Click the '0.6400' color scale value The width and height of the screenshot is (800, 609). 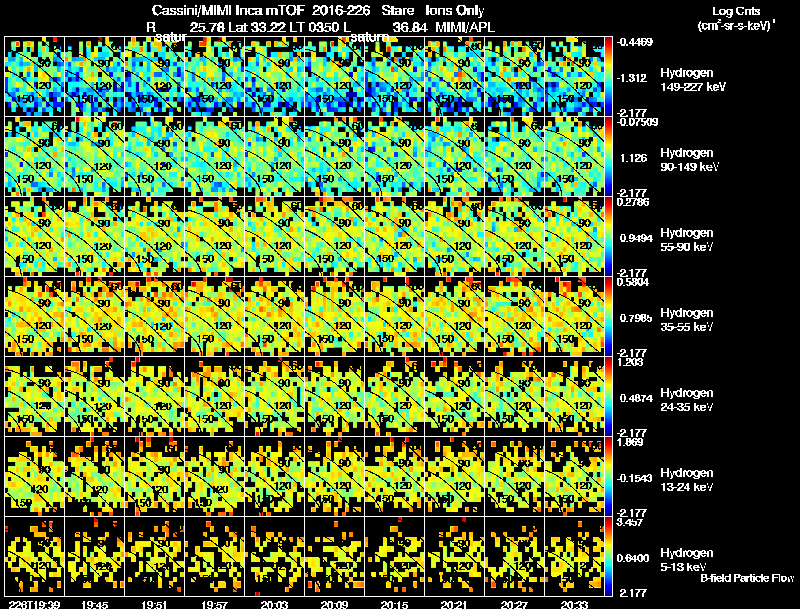point(633,558)
